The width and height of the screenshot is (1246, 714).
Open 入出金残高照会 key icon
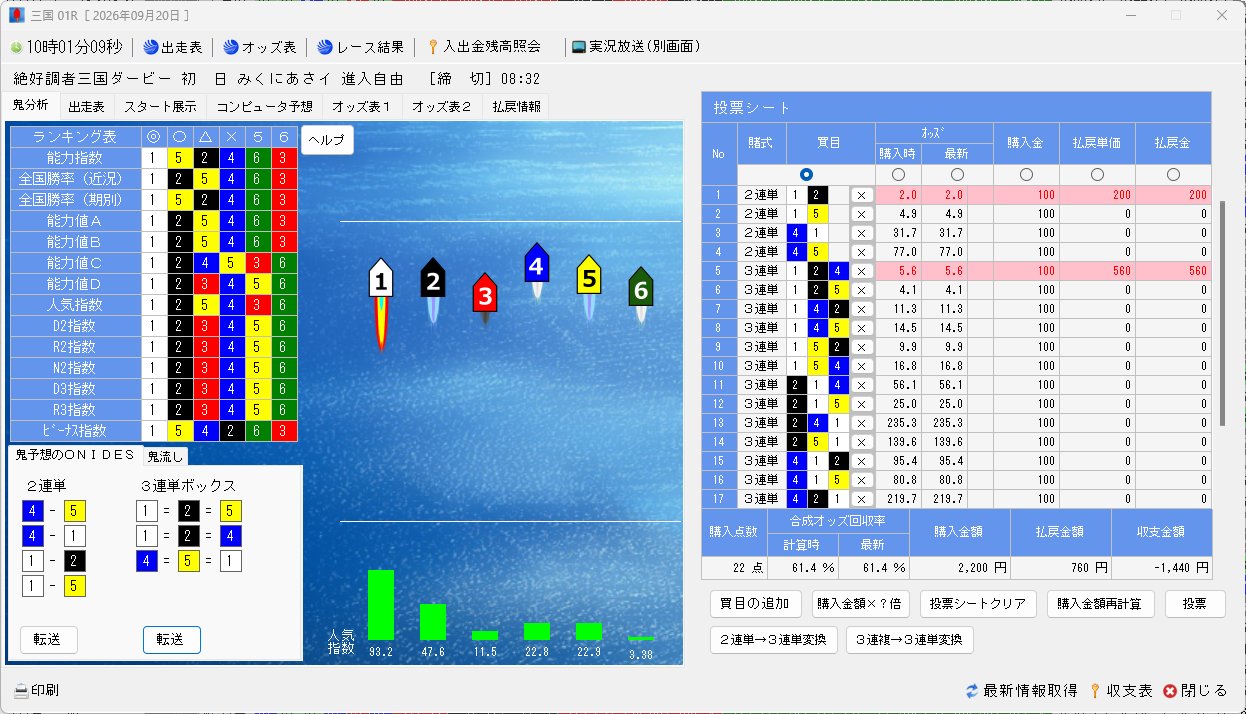[433, 47]
